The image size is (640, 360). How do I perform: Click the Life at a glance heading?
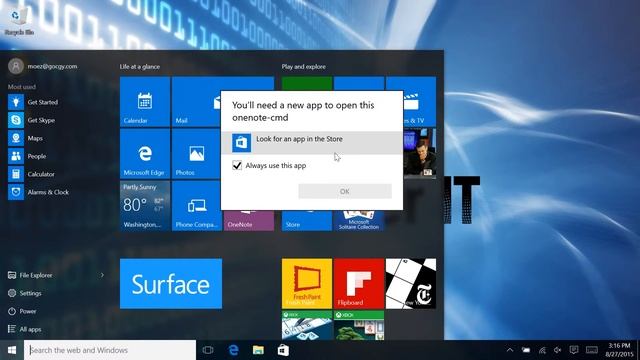140,67
